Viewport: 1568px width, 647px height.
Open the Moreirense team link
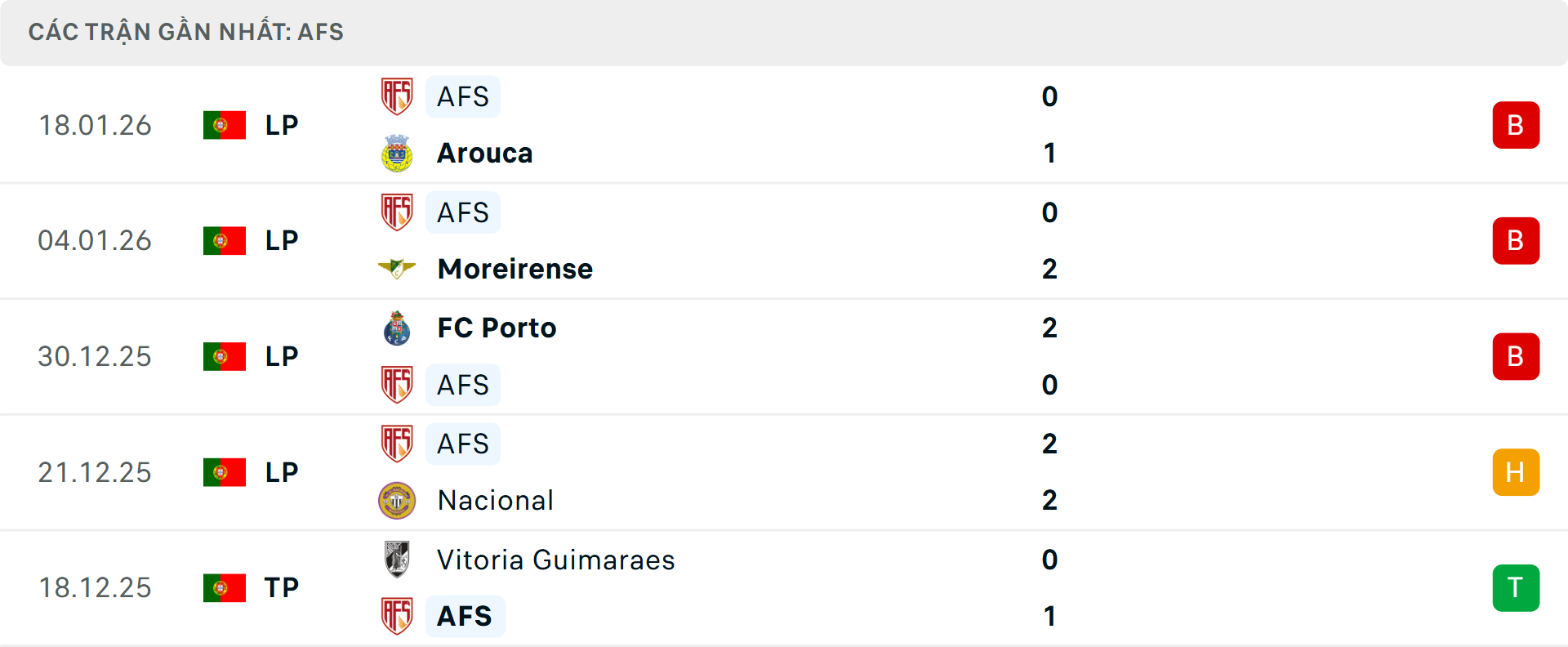514,269
